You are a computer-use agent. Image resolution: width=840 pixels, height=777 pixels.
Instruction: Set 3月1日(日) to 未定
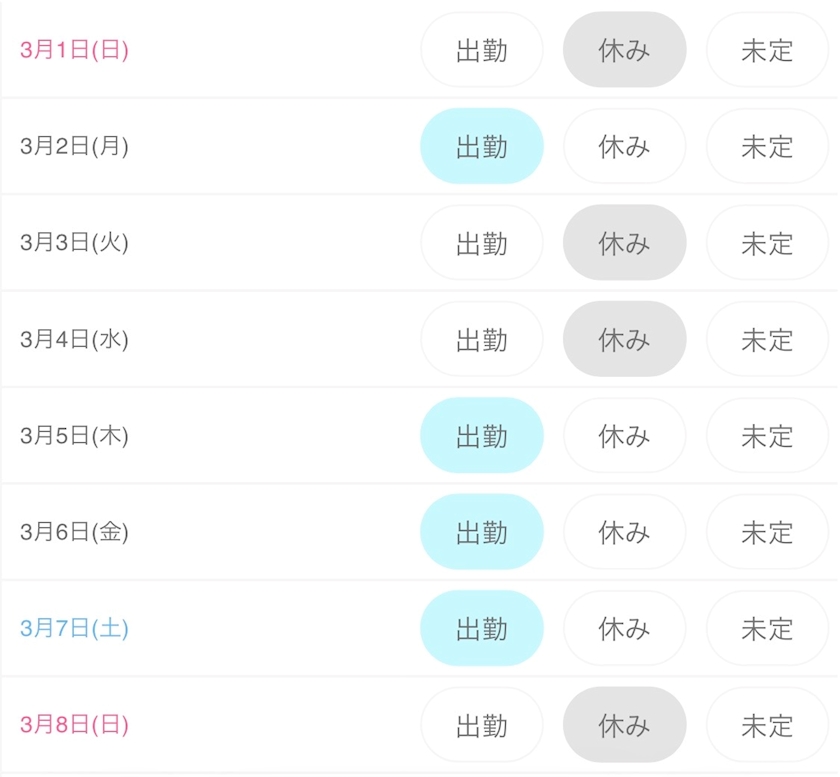coord(767,51)
